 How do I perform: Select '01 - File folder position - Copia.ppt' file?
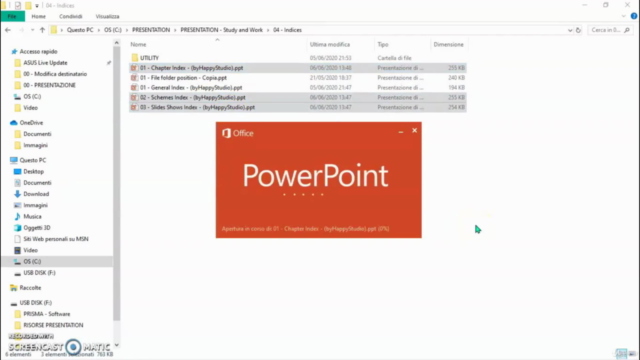[x=298, y=78]
